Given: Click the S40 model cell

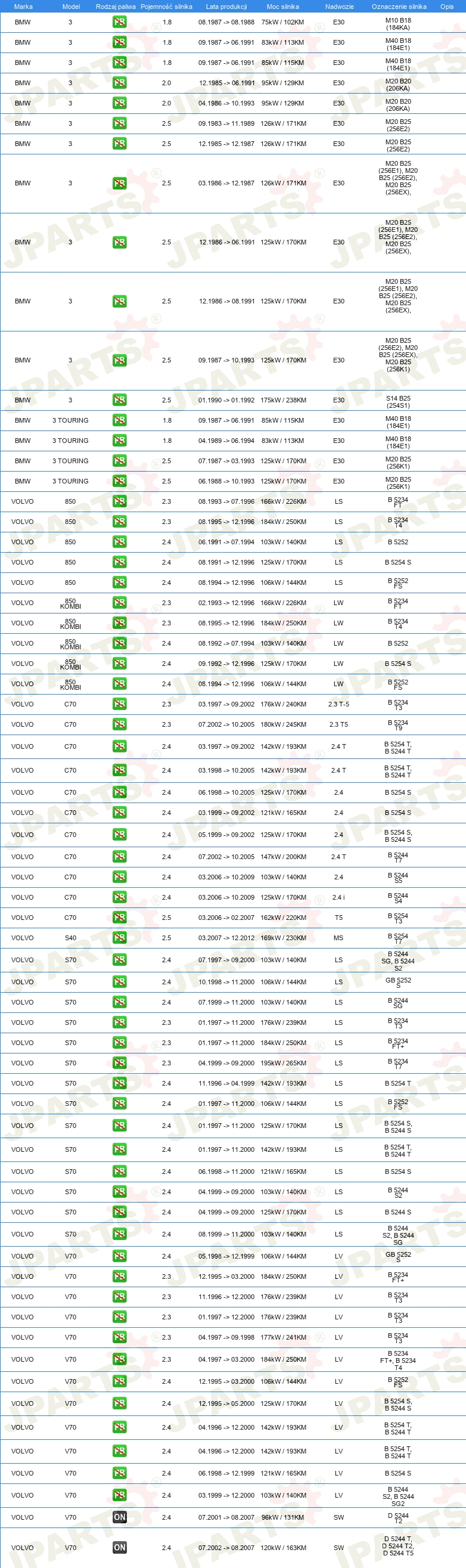Looking at the screenshot, I should click(x=70, y=938).
